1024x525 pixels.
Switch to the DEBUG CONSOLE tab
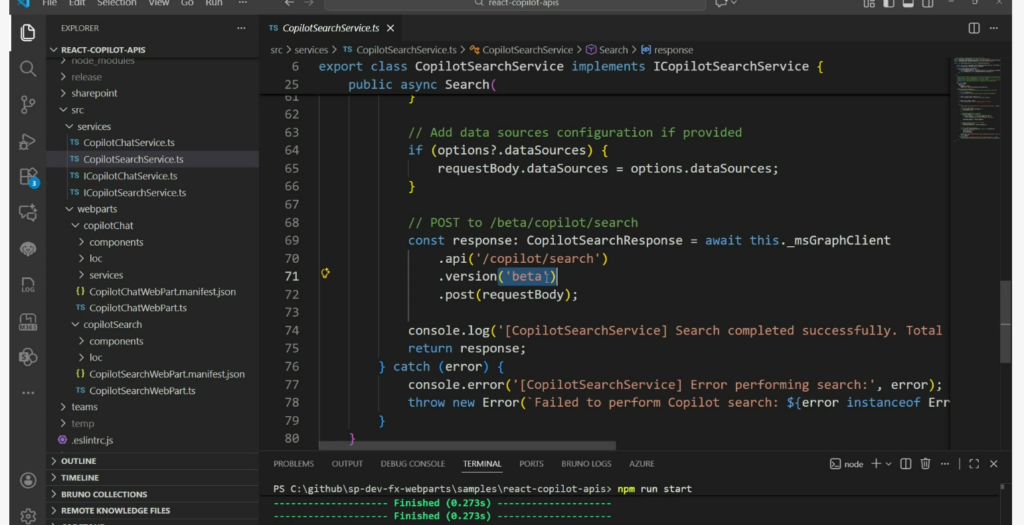[x=412, y=464]
